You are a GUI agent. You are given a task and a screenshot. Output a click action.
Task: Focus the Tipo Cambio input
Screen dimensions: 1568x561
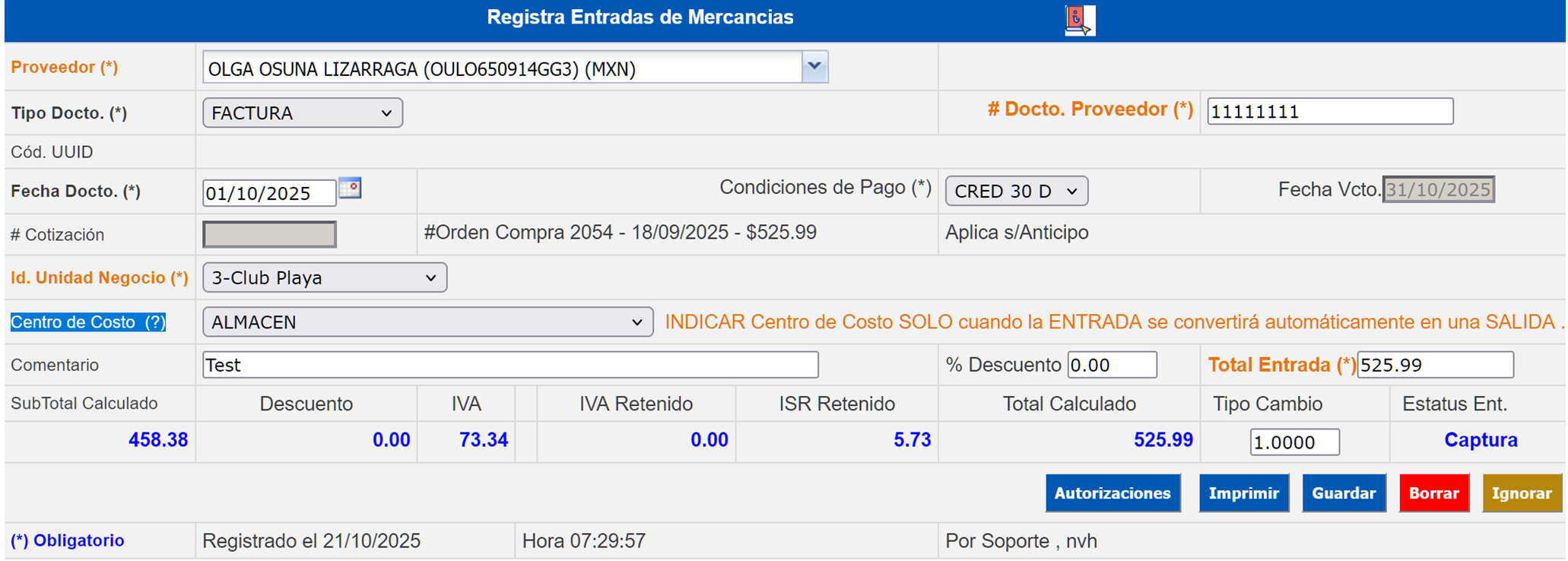click(1294, 442)
